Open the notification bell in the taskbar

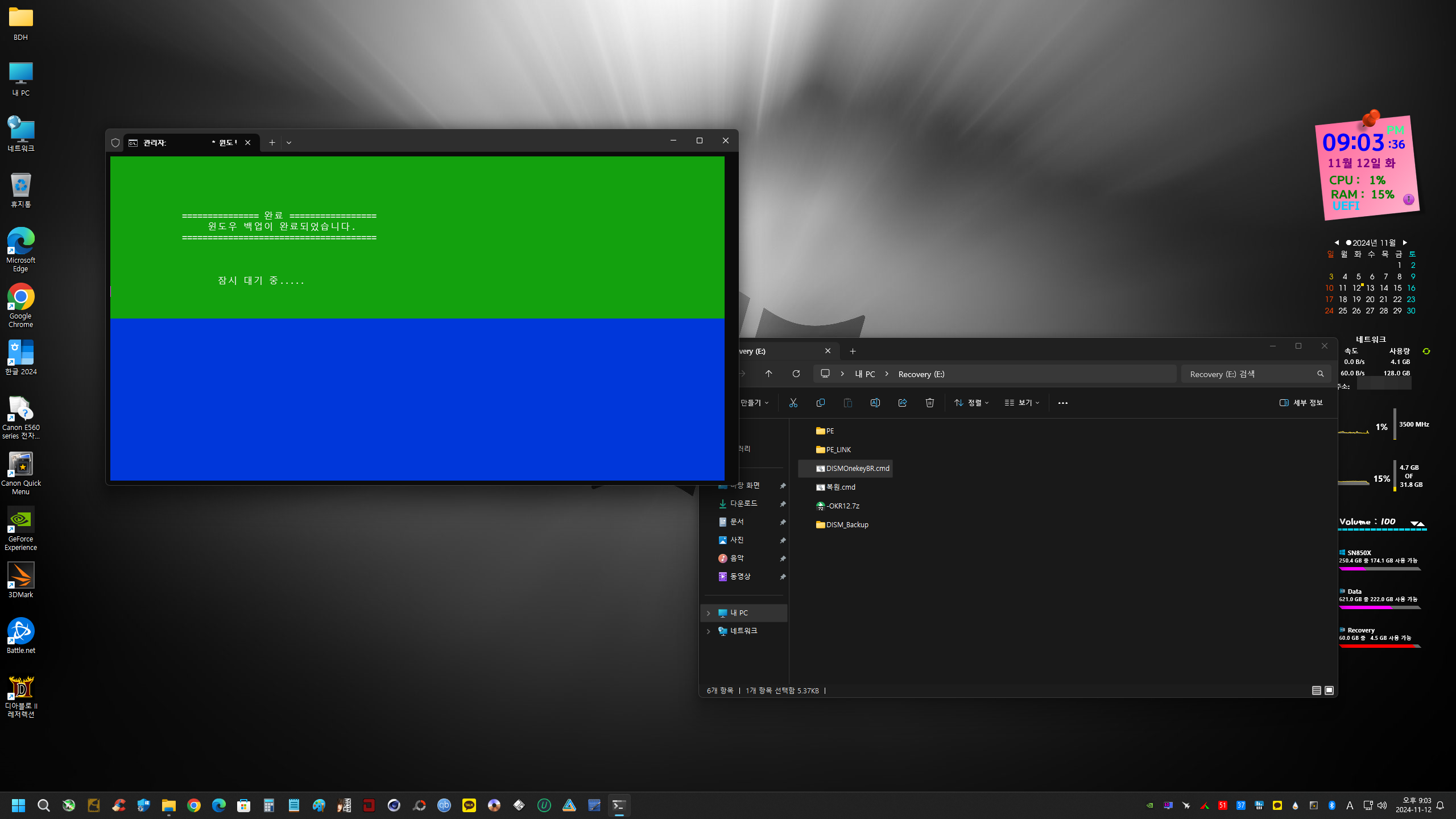[1440, 805]
